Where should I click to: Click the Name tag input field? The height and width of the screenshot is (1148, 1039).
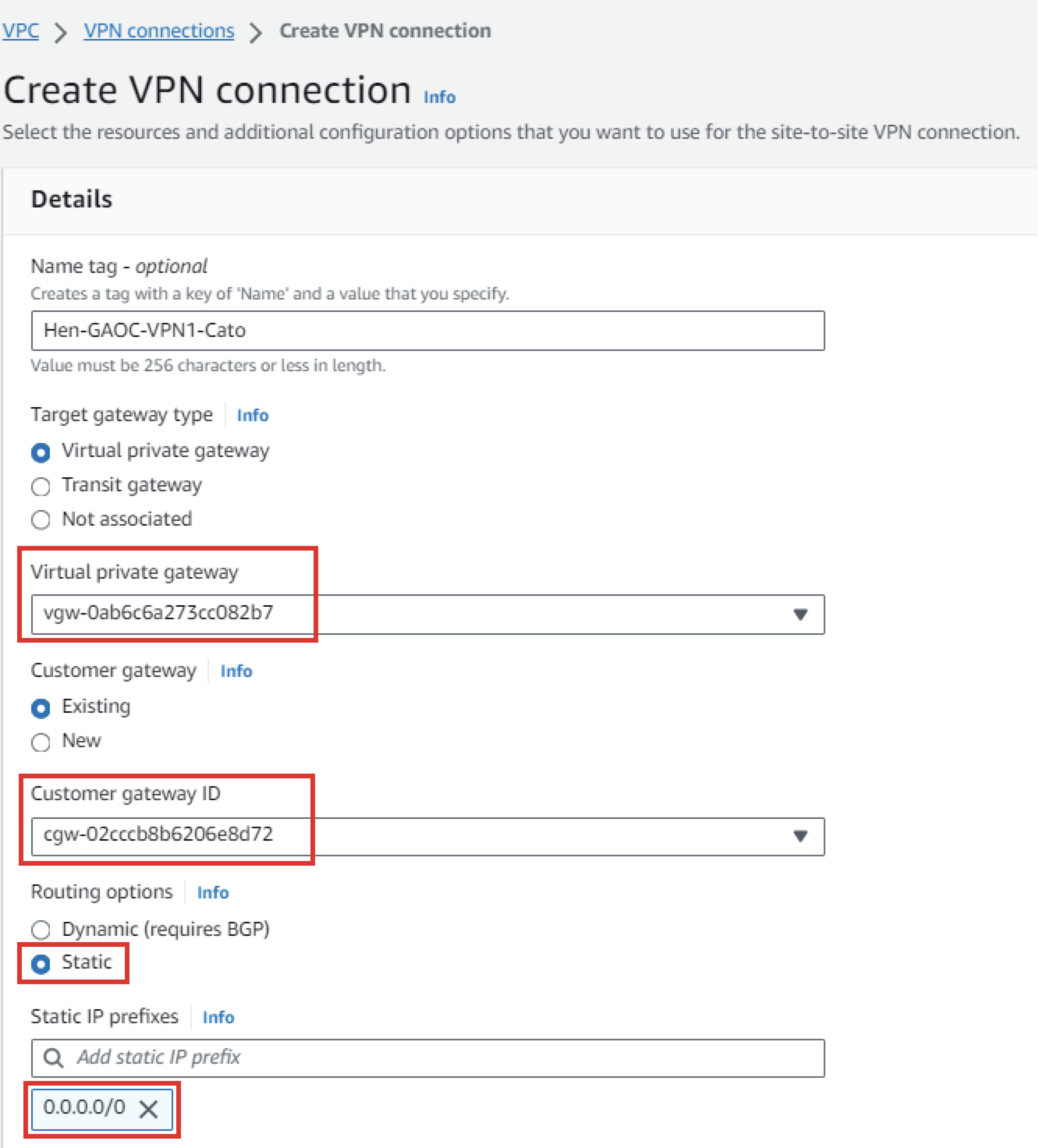click(x=427, y=331)
